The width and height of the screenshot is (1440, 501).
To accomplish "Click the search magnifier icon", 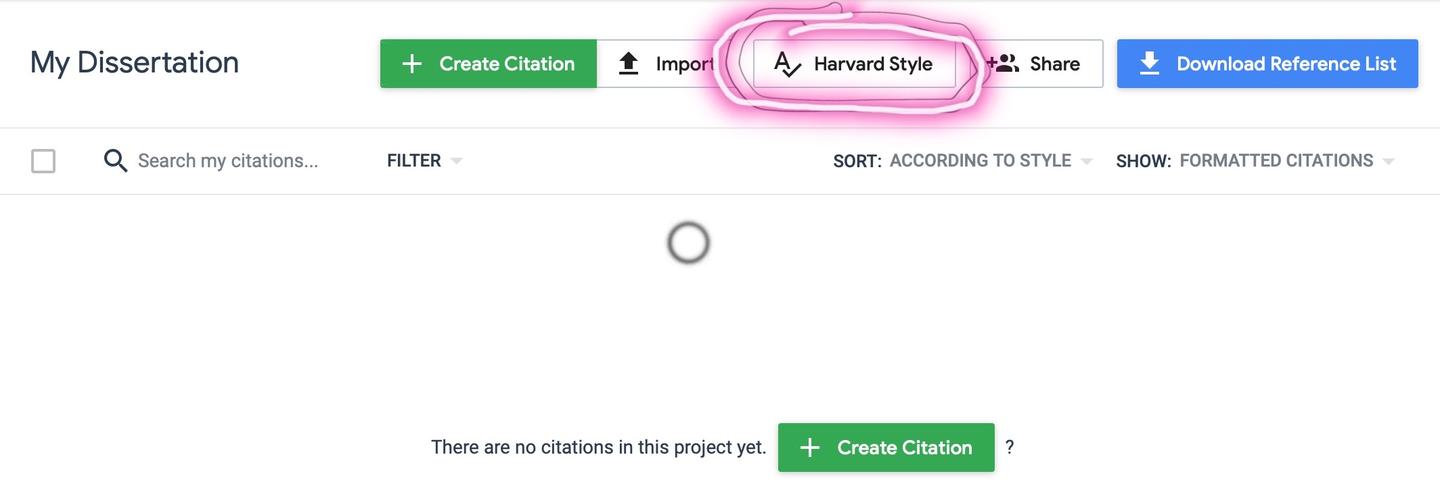I will click(x=116, y=161).
